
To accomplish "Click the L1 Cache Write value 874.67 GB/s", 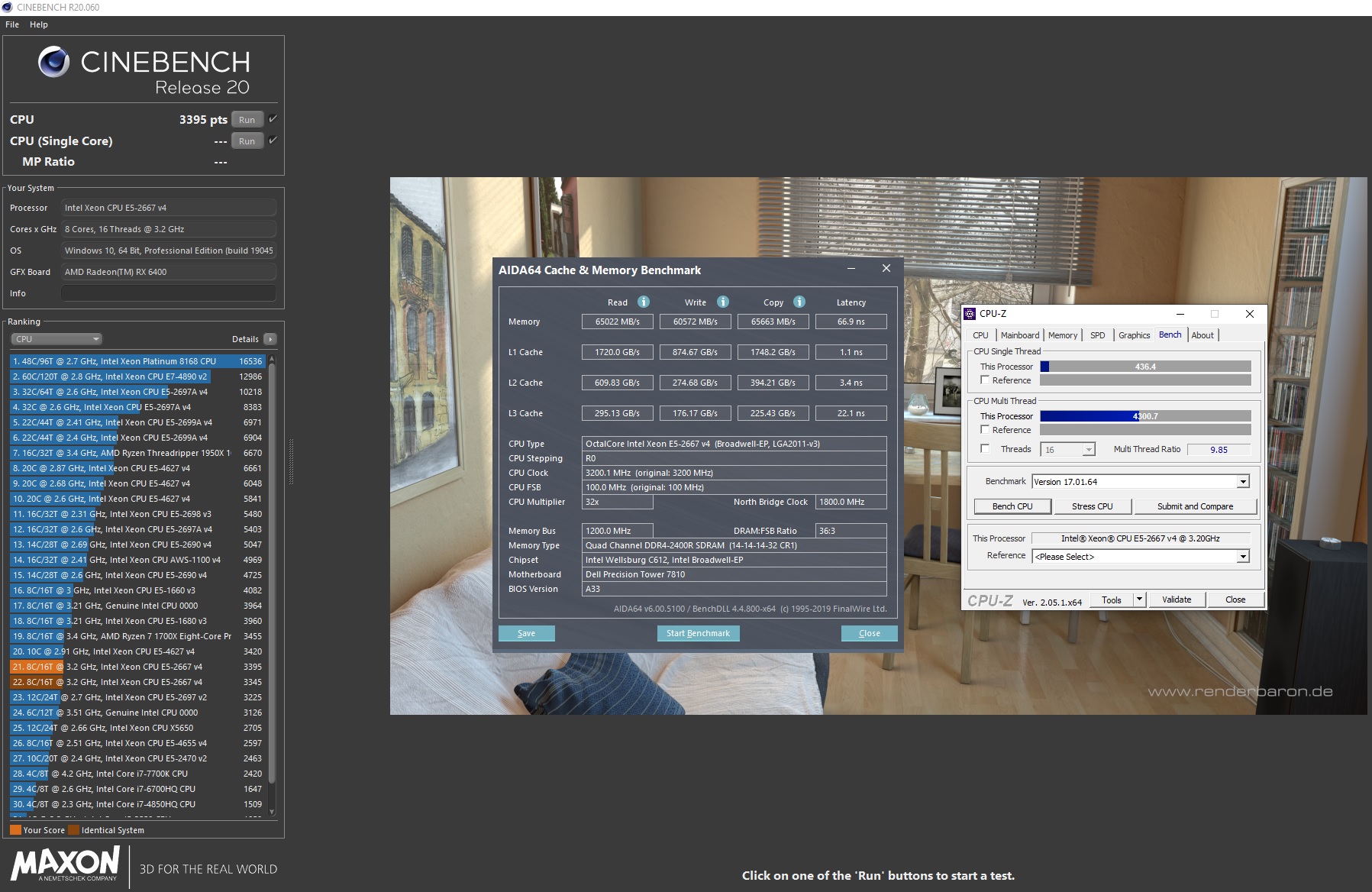I will tap(696, 352).
